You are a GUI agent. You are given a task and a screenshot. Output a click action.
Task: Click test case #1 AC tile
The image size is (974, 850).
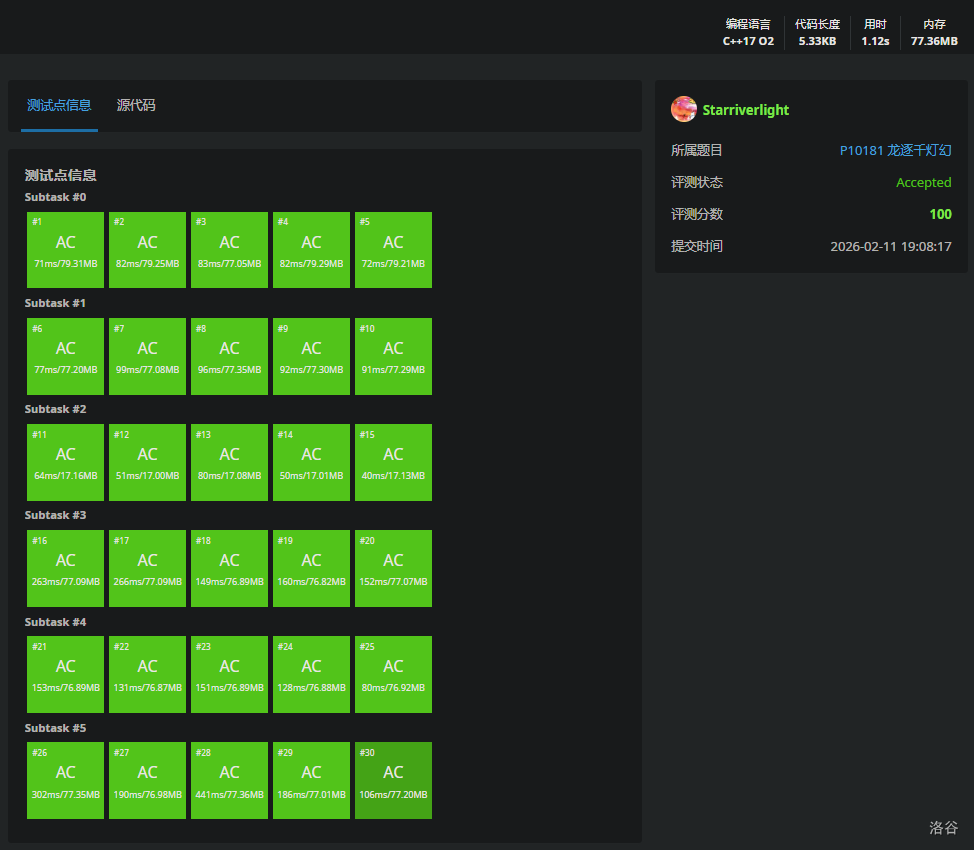(x=66, y=250)
